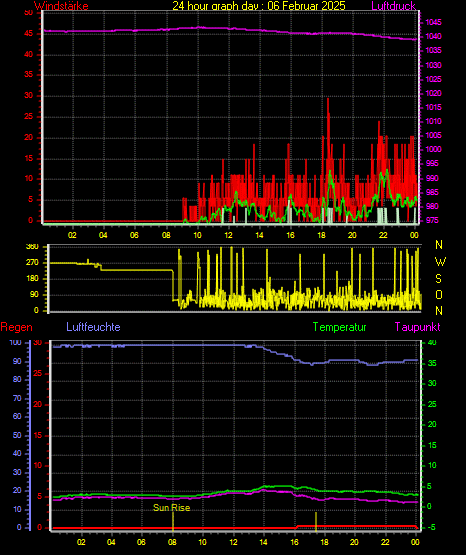
Task: Click the 1040 pressure axis value
Action: [x=433, y=36]
